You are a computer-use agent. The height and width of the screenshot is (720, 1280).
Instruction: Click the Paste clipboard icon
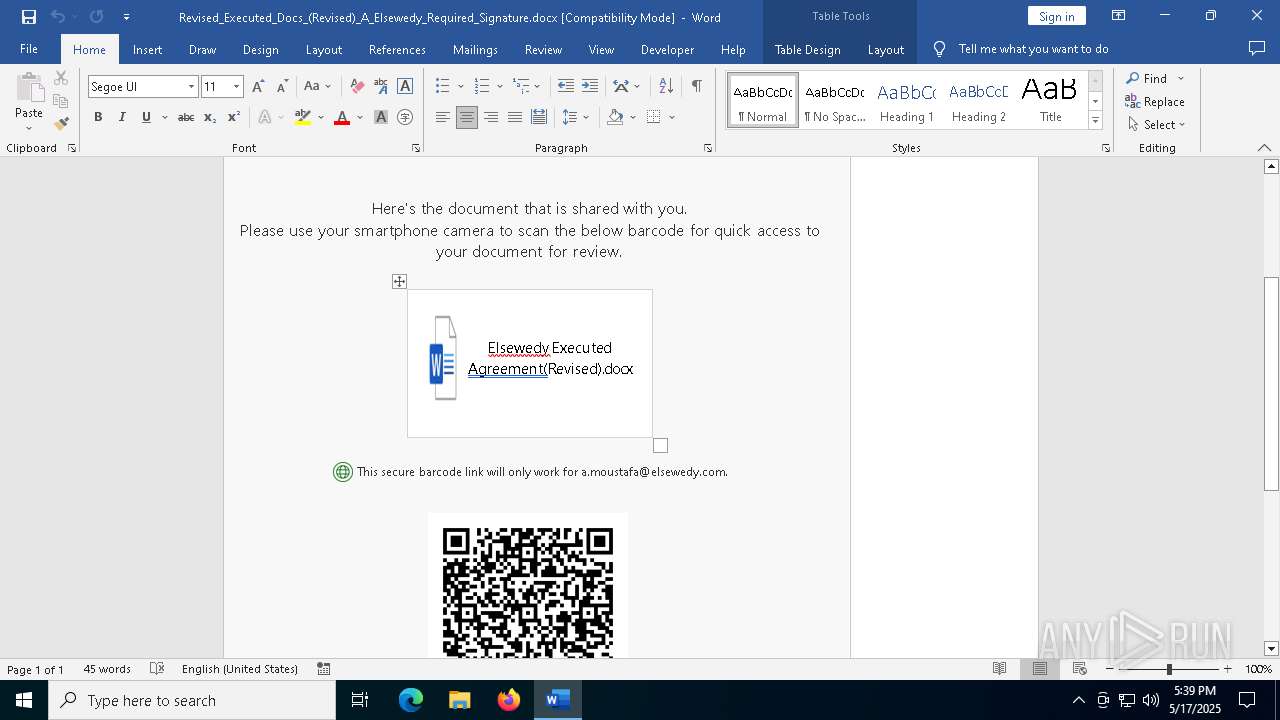(29, 86)
